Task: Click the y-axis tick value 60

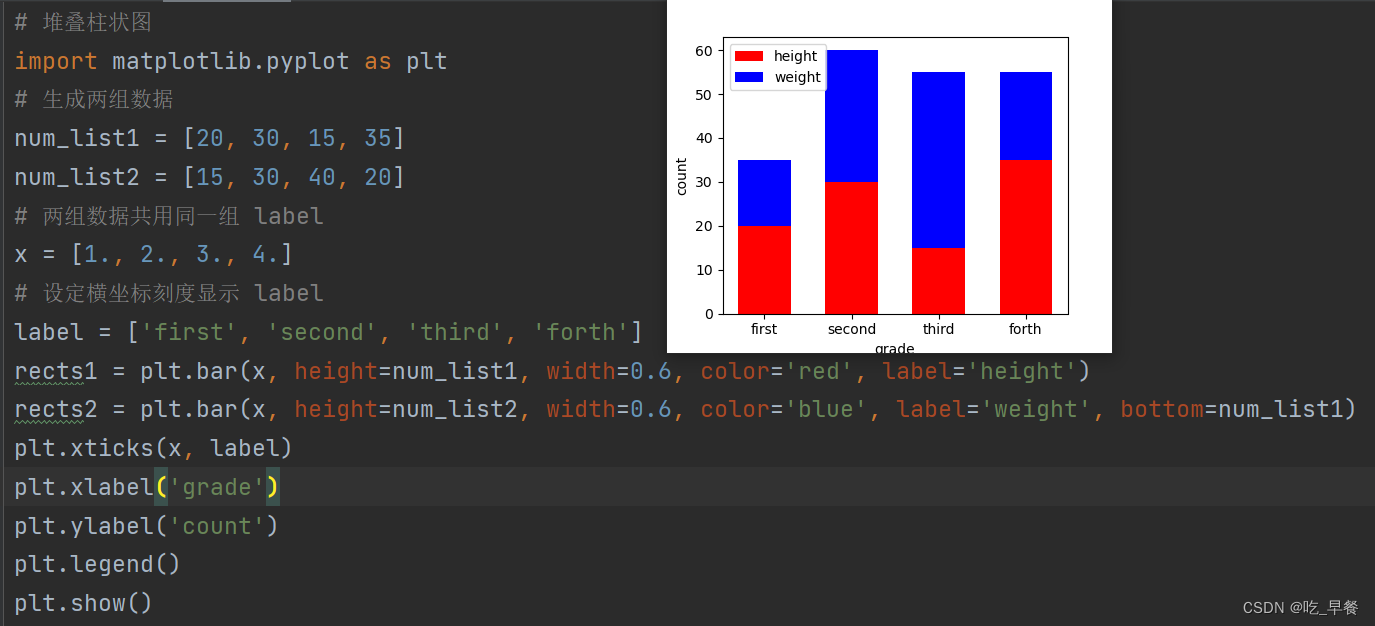Action: (x=704, y=51)
